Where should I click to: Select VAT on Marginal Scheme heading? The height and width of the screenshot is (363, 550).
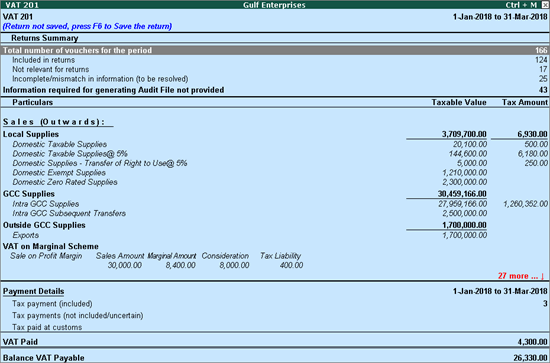point(51,246)
